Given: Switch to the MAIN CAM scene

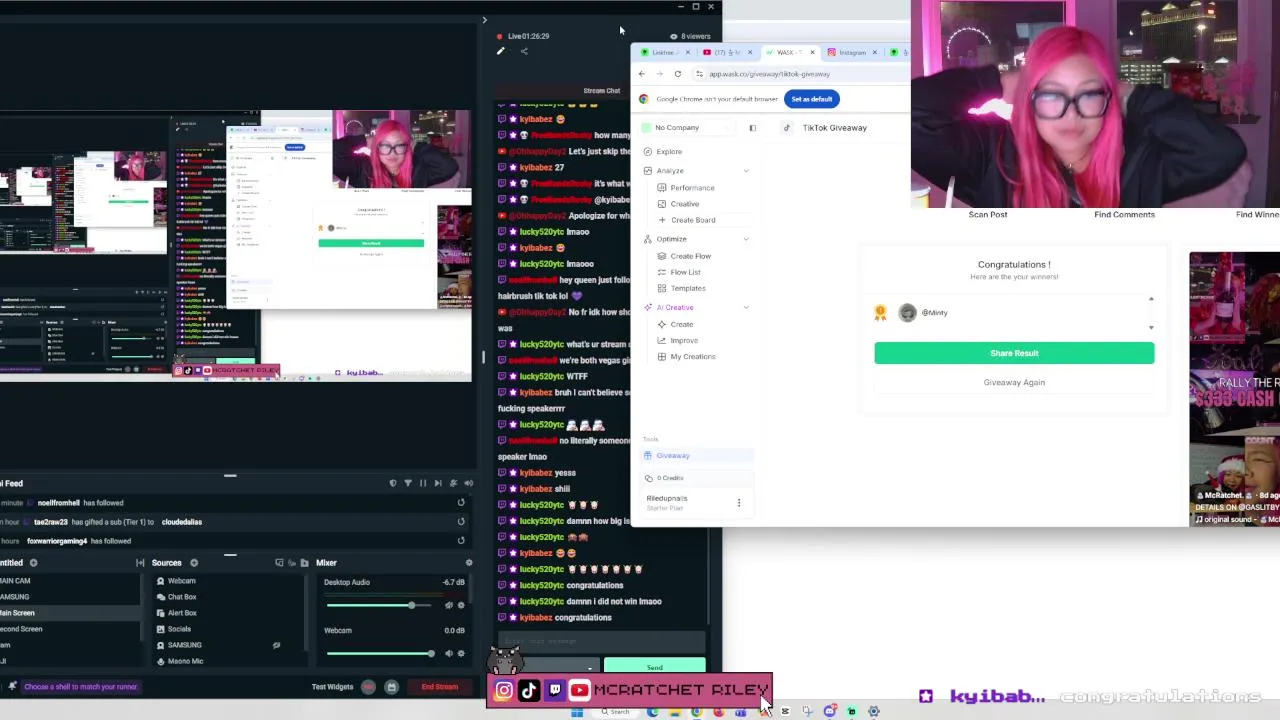Looking at the screenshot, I should tap(70, 581).
